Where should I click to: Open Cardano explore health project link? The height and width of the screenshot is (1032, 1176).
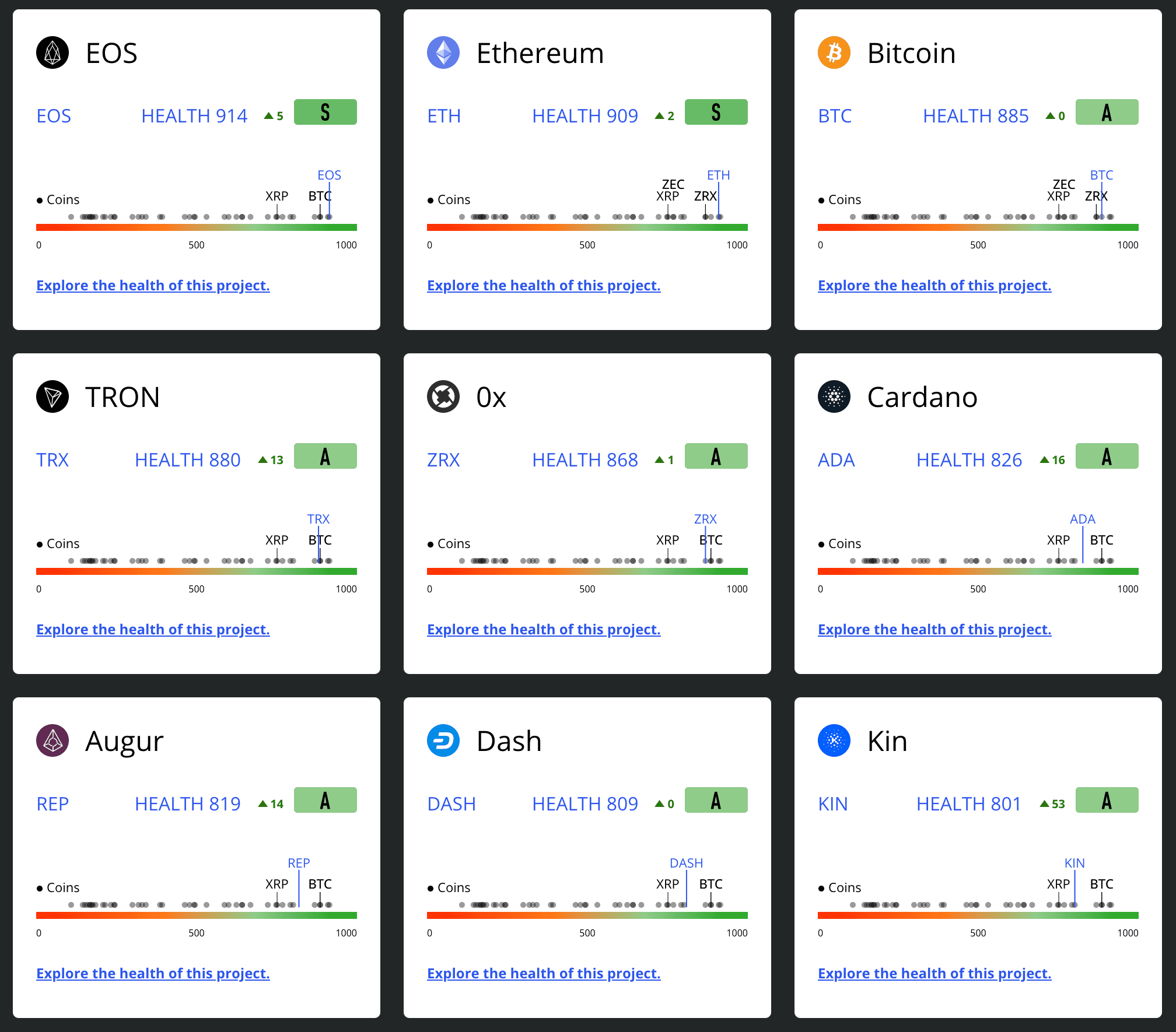pos(935,630)
